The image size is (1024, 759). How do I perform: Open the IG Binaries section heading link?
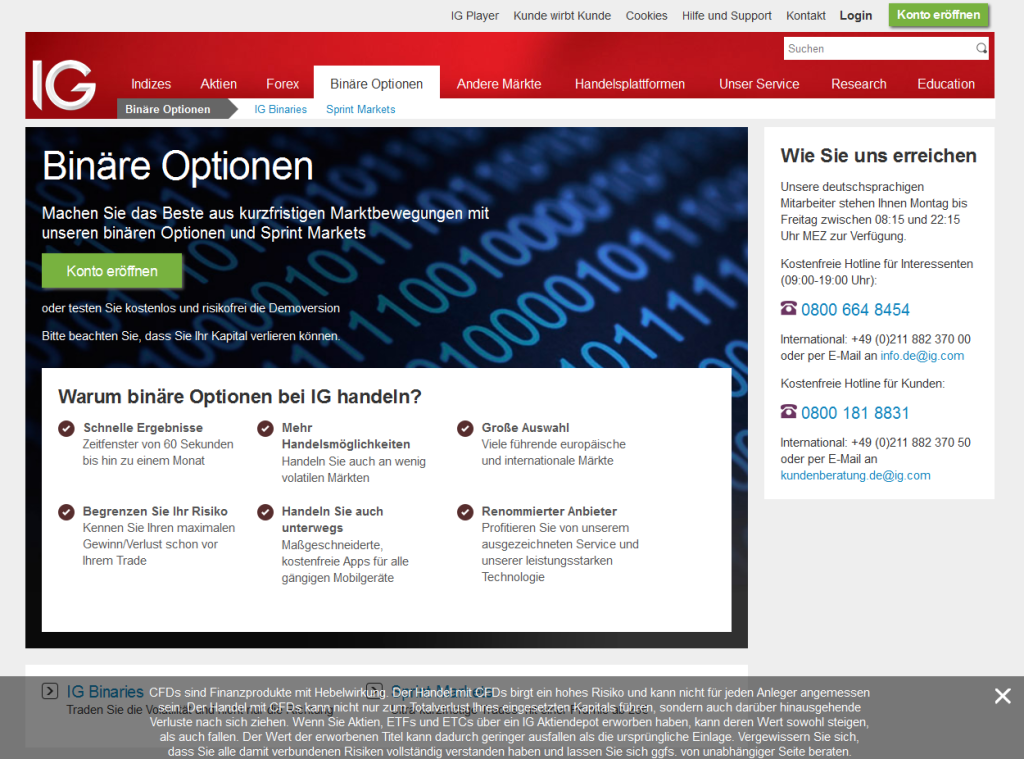pyautogui.click(x=104, y=692)
